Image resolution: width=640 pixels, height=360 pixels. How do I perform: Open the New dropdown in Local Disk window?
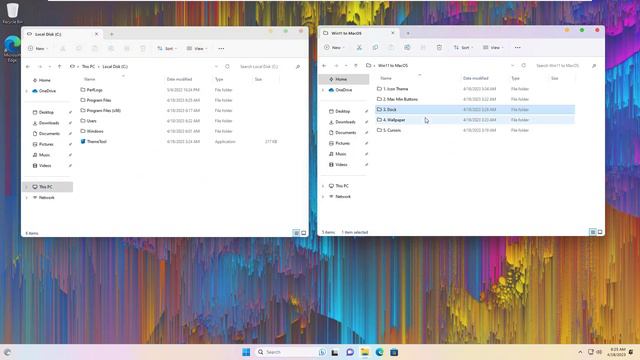[38, 49]
